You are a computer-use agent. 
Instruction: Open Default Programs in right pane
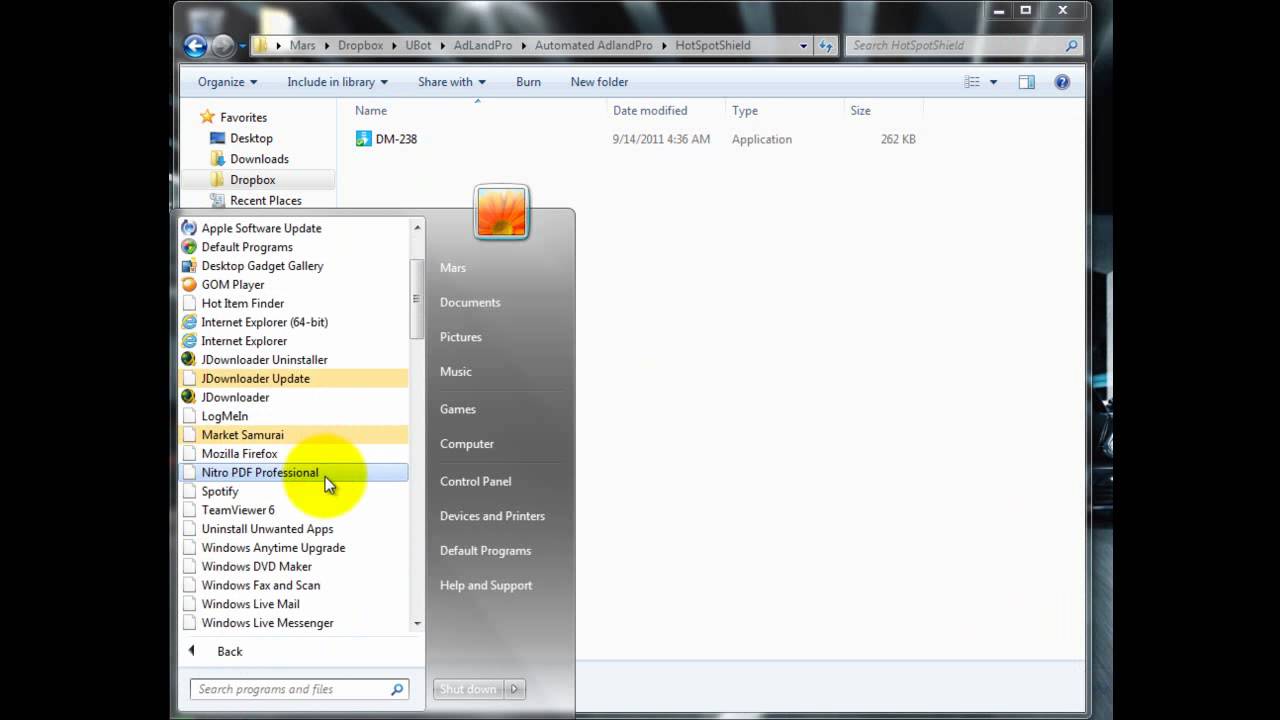[x=485, y=551]
